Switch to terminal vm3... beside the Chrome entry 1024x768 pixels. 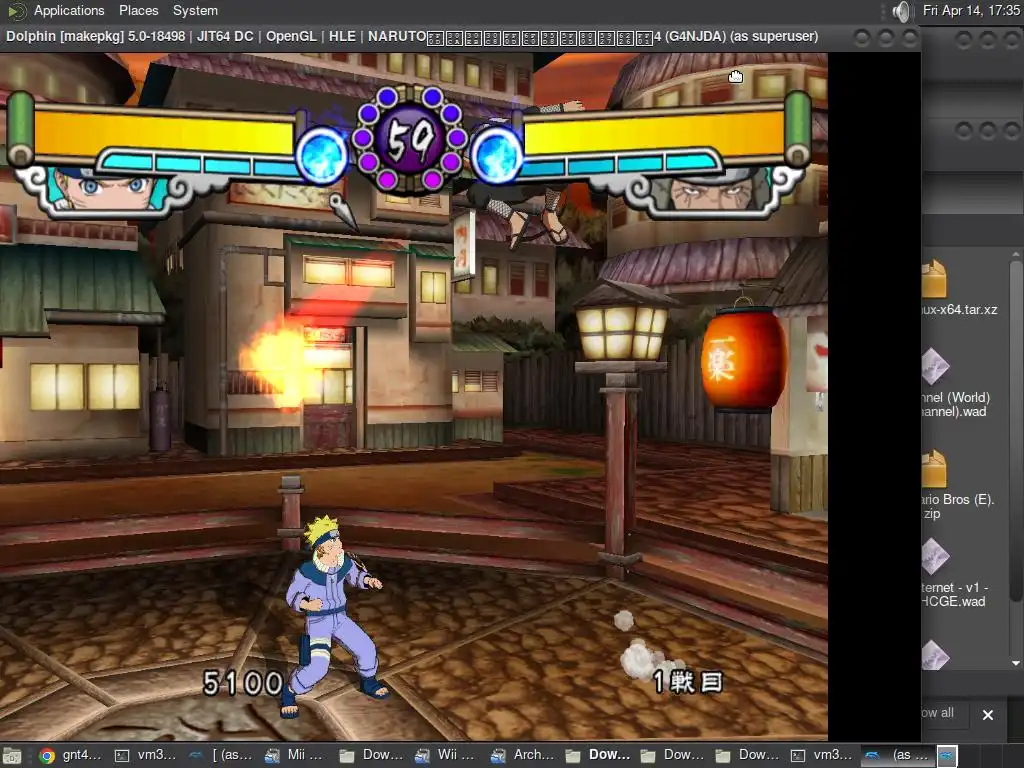[145, 755]
